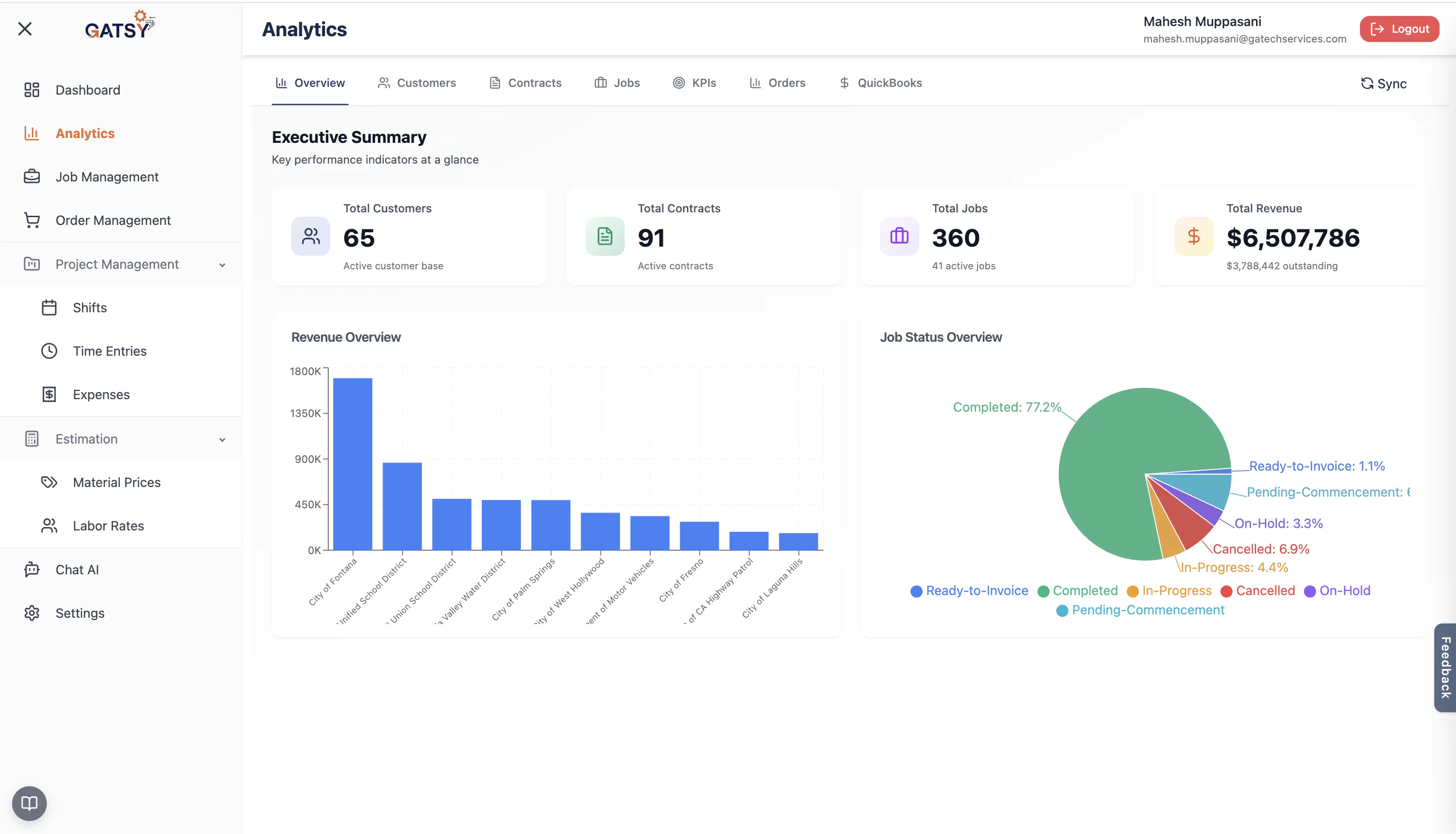The image size is (1456, 834).
Task: Click the City of Laguna Hills bar
Action: pos(798,542)
